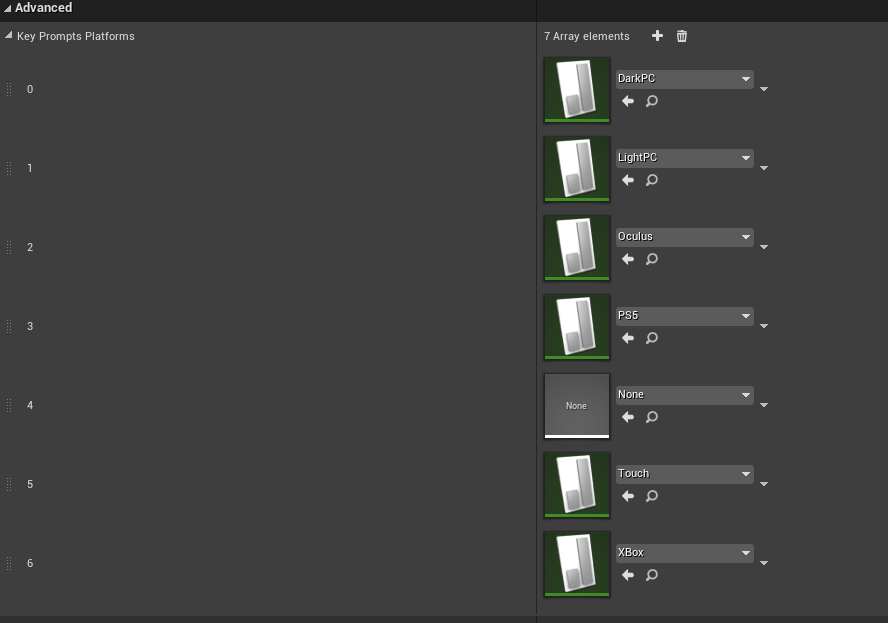
Task: Add a new array element with plus icon
Action: click(x=657, y=36)
